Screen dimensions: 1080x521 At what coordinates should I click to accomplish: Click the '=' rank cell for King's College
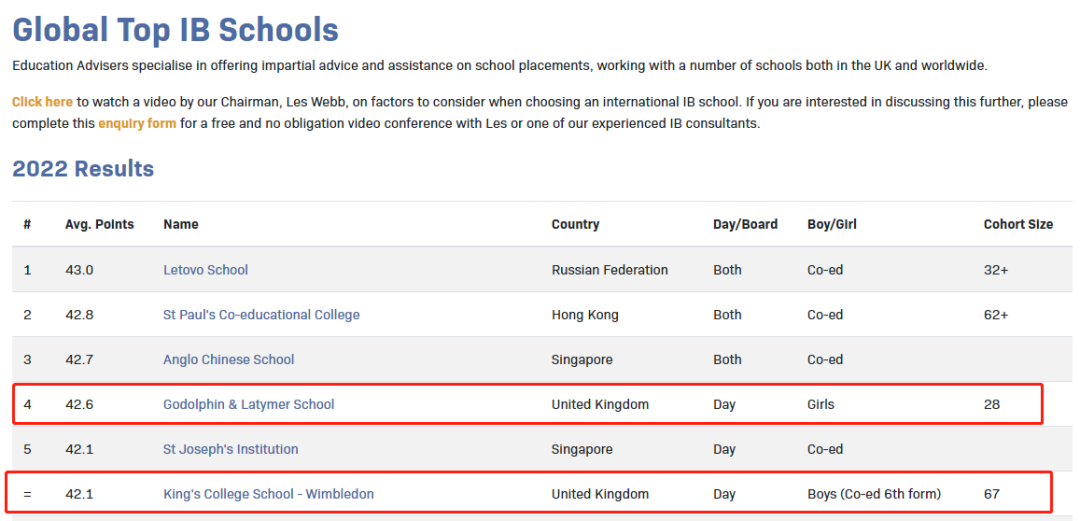28,493
